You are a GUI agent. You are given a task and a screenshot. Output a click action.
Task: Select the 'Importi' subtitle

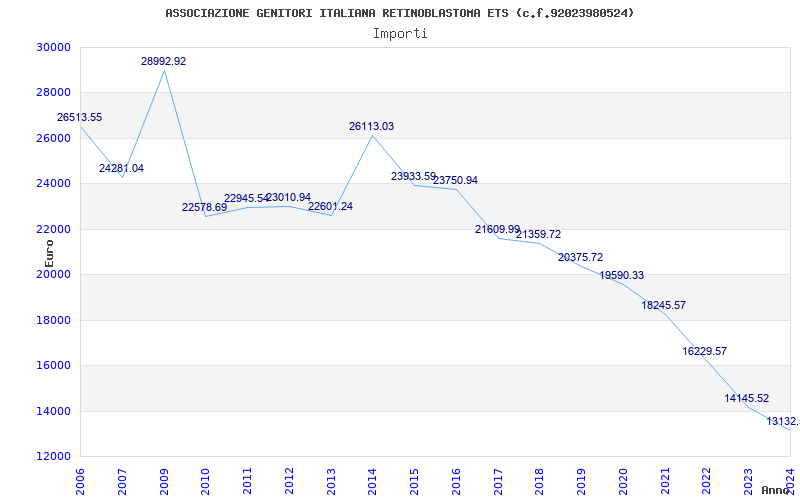coord(400,34)
